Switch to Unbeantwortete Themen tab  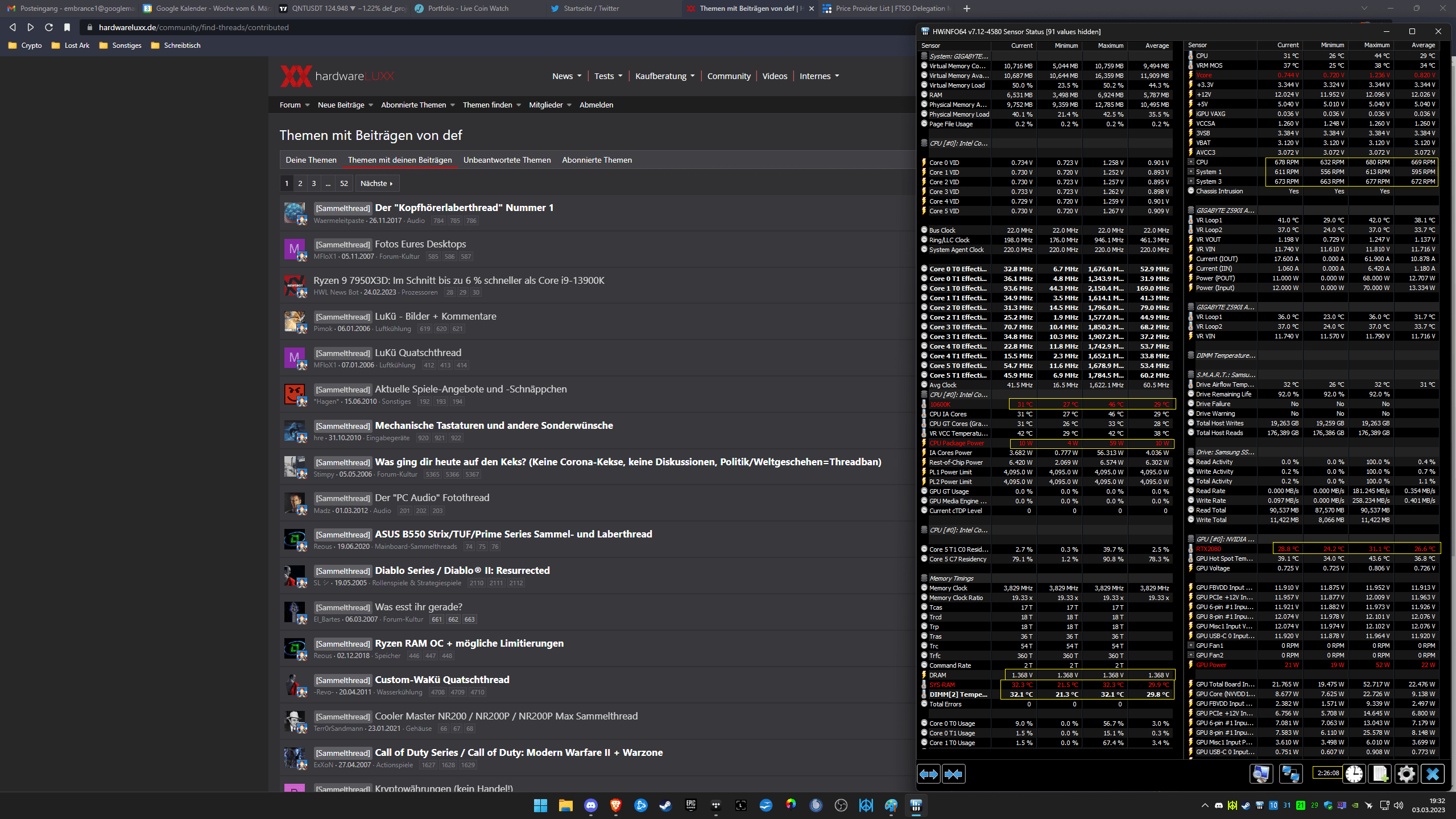click(507, 160)
